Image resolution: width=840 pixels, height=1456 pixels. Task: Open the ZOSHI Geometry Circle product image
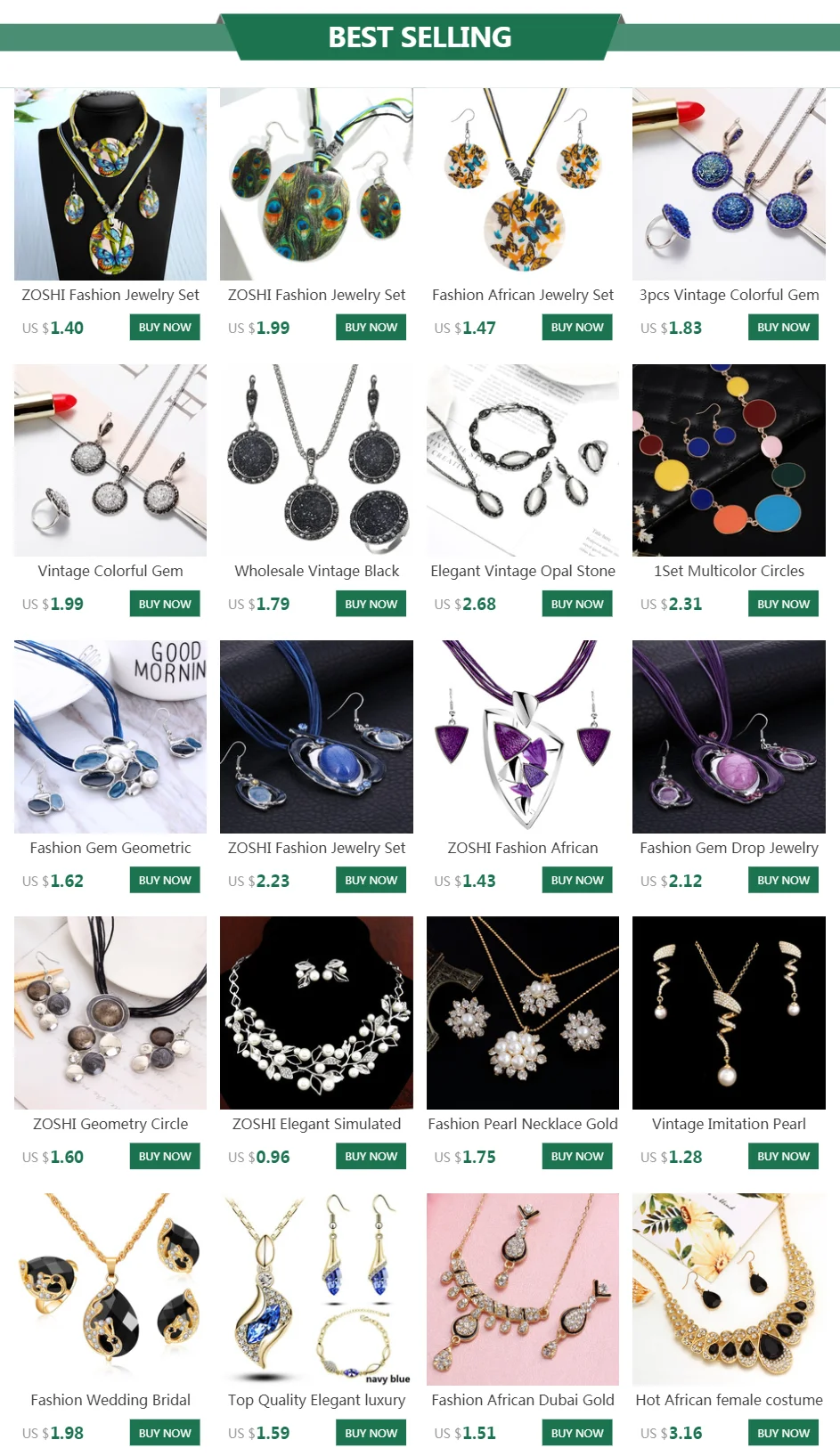click(110, 1013)
